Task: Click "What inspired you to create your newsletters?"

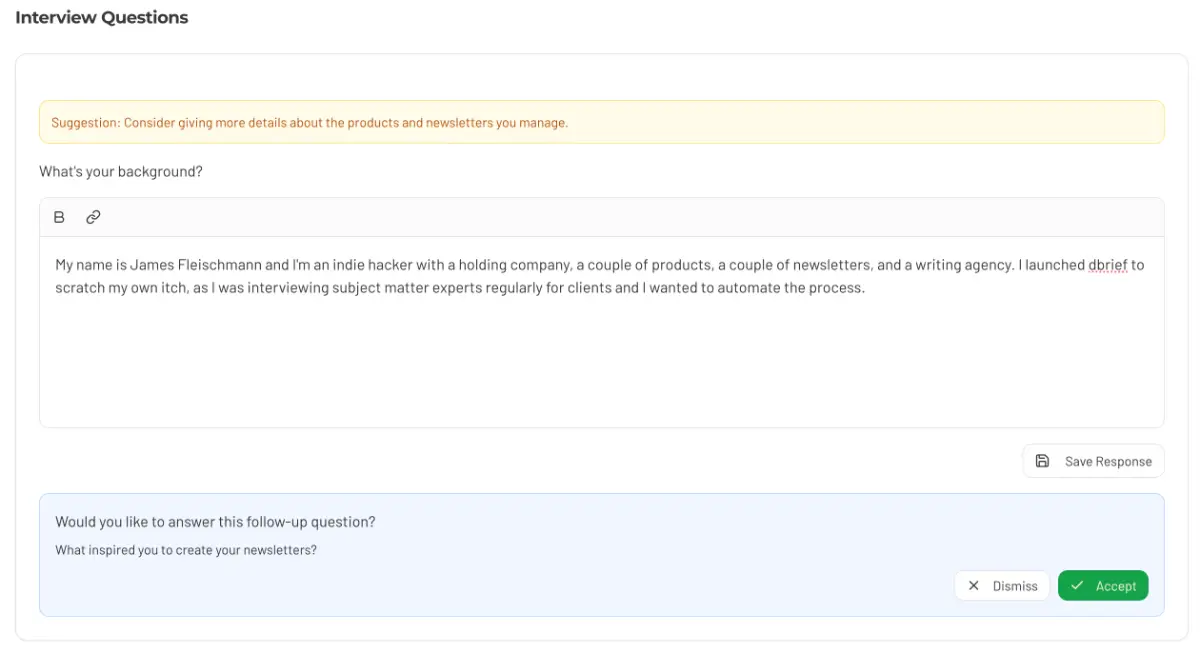Action: pos(186,550)
